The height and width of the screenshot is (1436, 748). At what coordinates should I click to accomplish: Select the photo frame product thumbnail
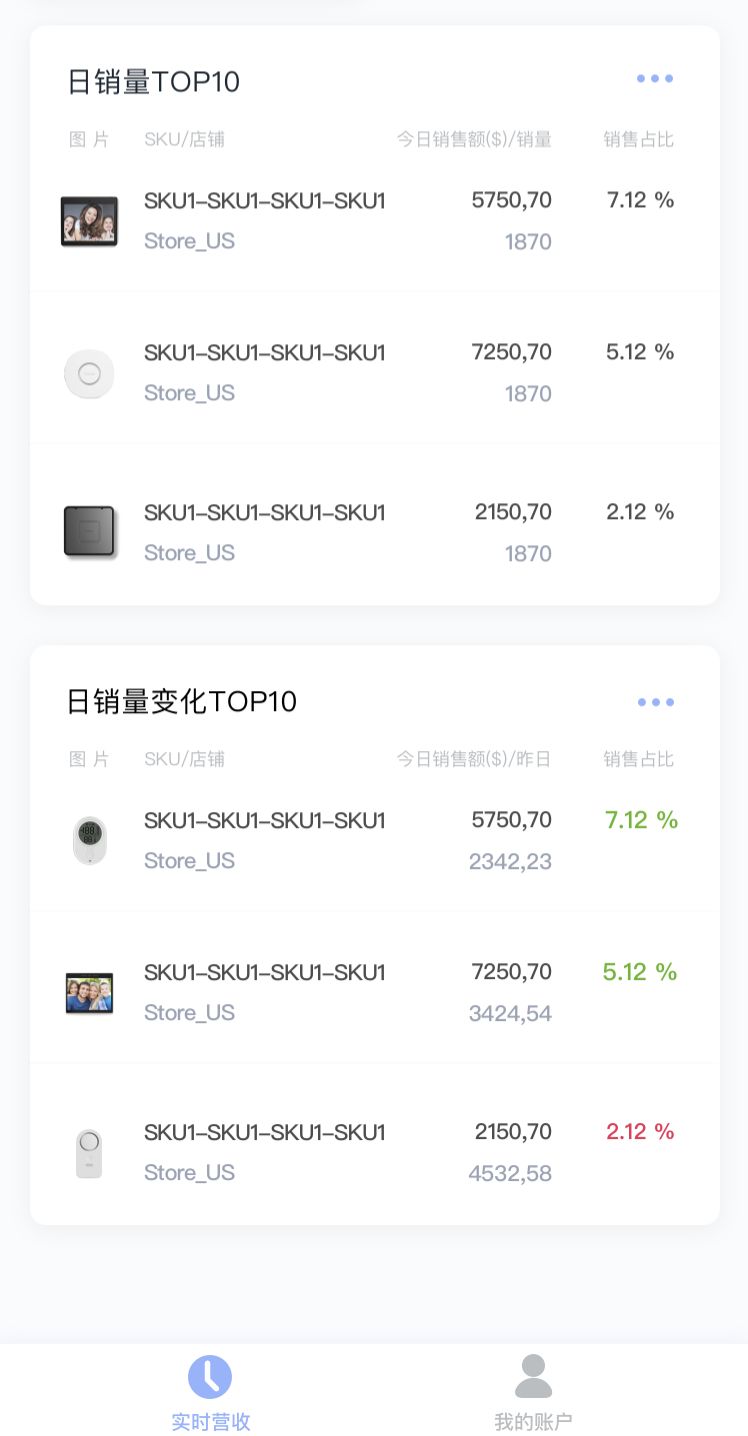(x=89, y=221)
